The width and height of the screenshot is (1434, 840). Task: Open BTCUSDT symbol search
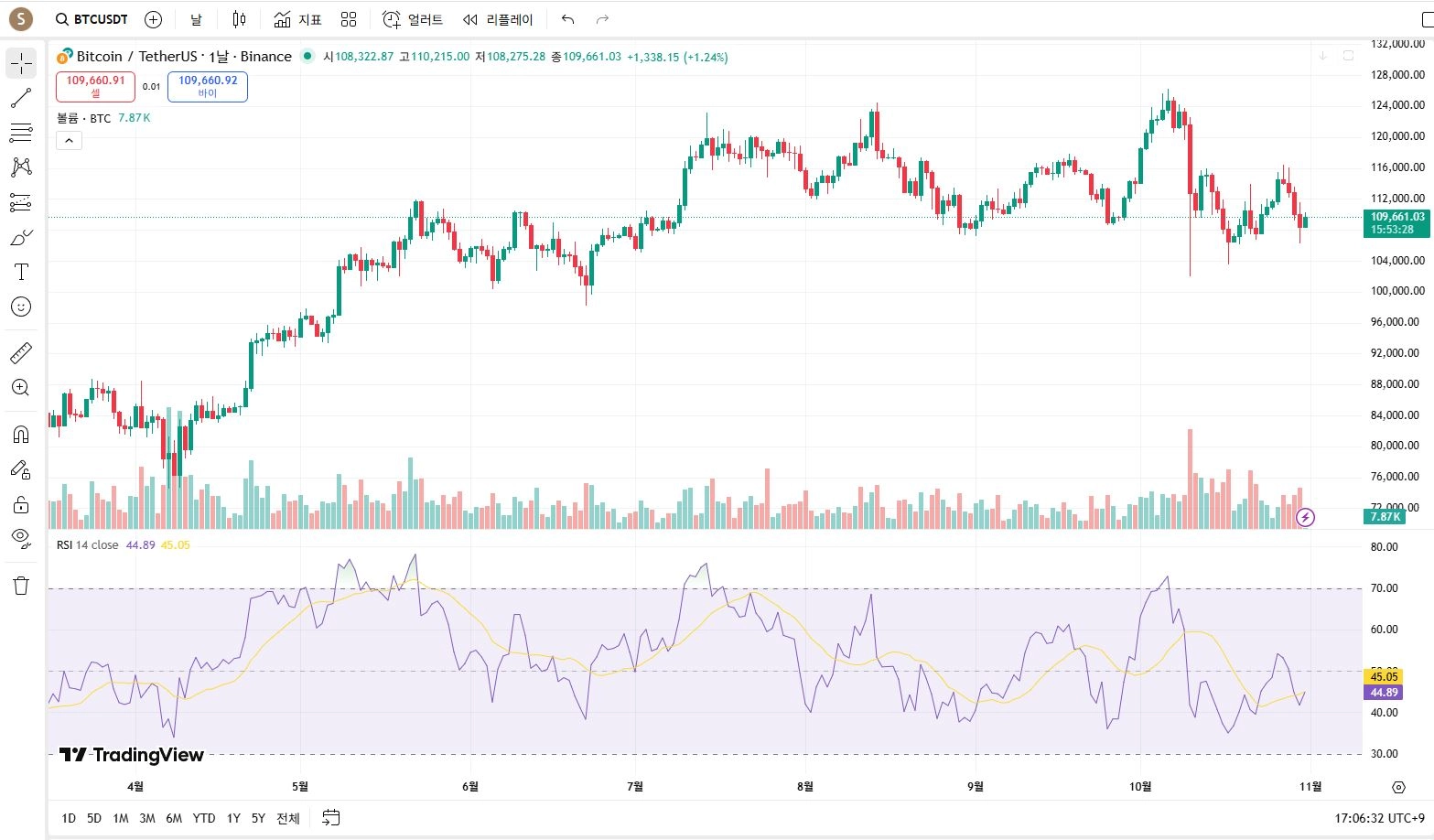[x=92, y=19]
